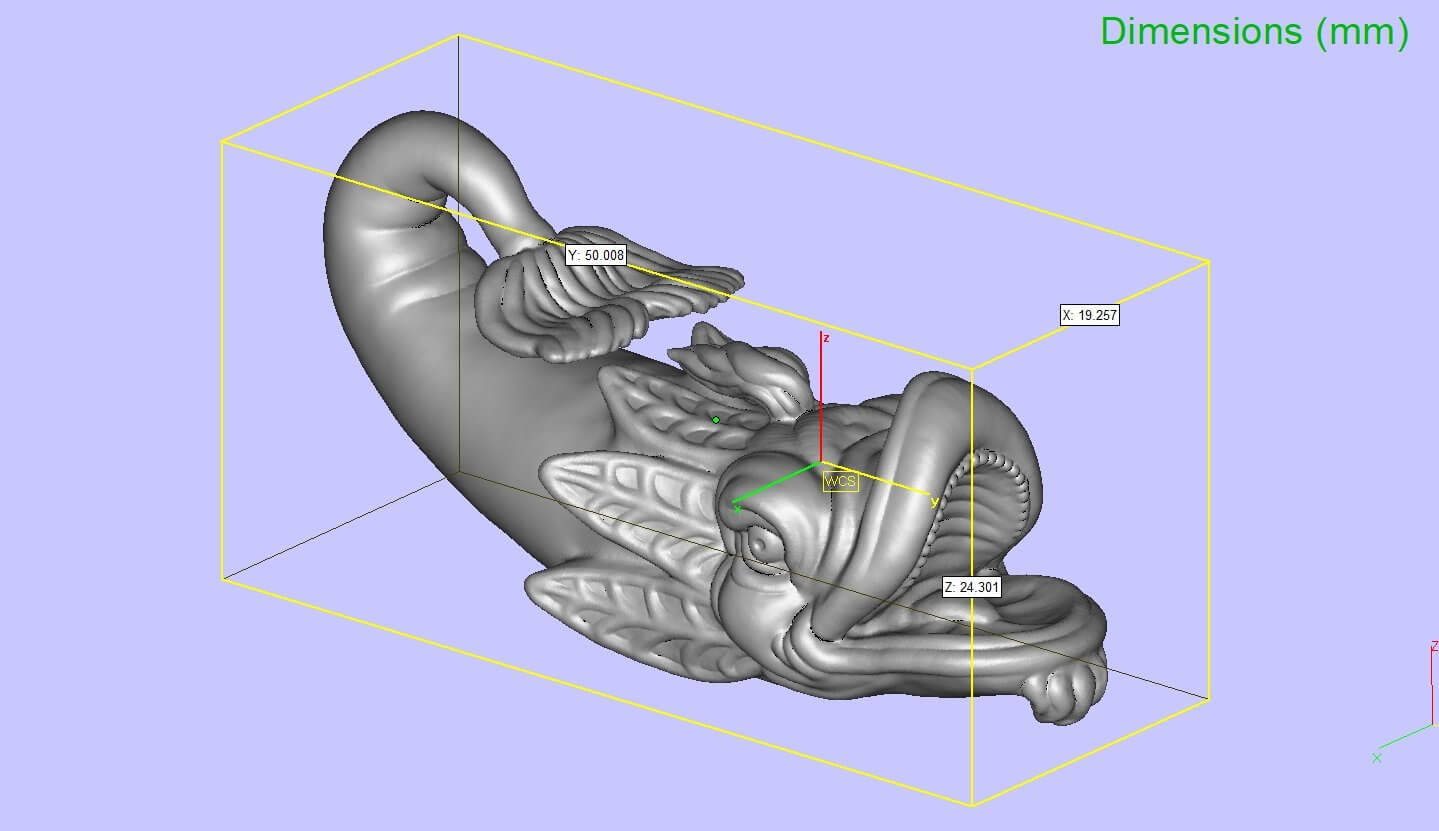The height and width of the screenshot is (831, 1439).
Task: Click the yellow Y axis letter at WCS
Action: (934, 502)
